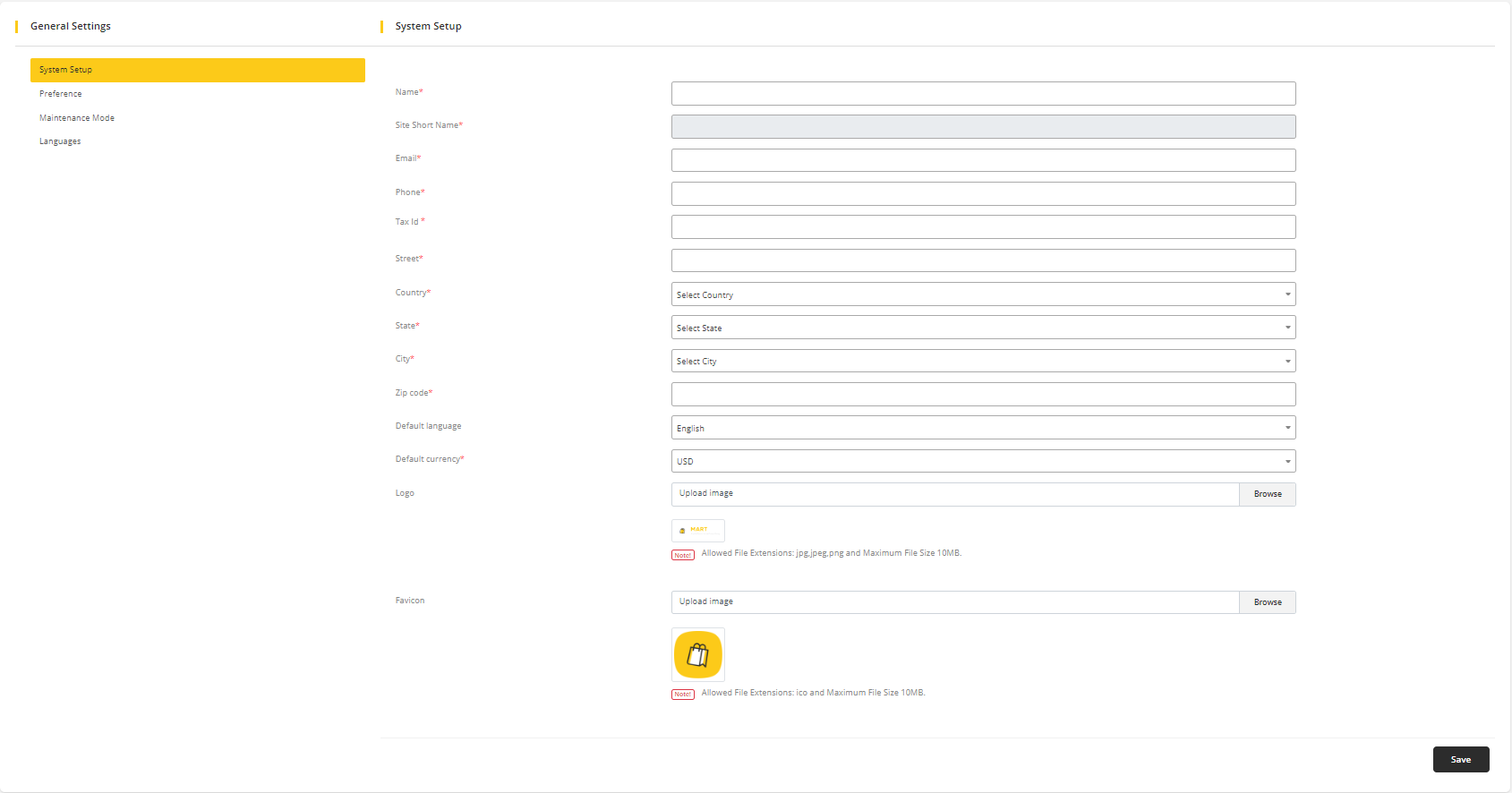
Task: Click the Mart logo preview thumbnail
Action: (x=697, y=530)
